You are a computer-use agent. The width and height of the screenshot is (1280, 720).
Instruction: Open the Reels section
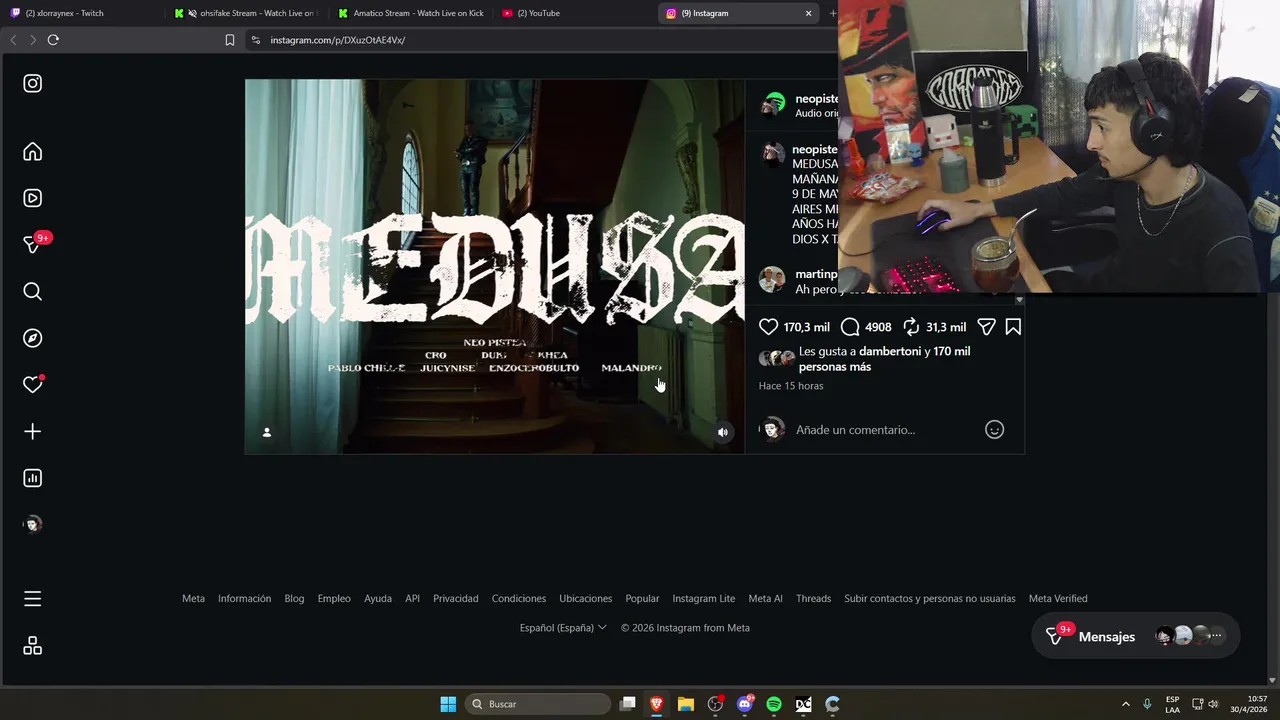click(x=33, y=198)
